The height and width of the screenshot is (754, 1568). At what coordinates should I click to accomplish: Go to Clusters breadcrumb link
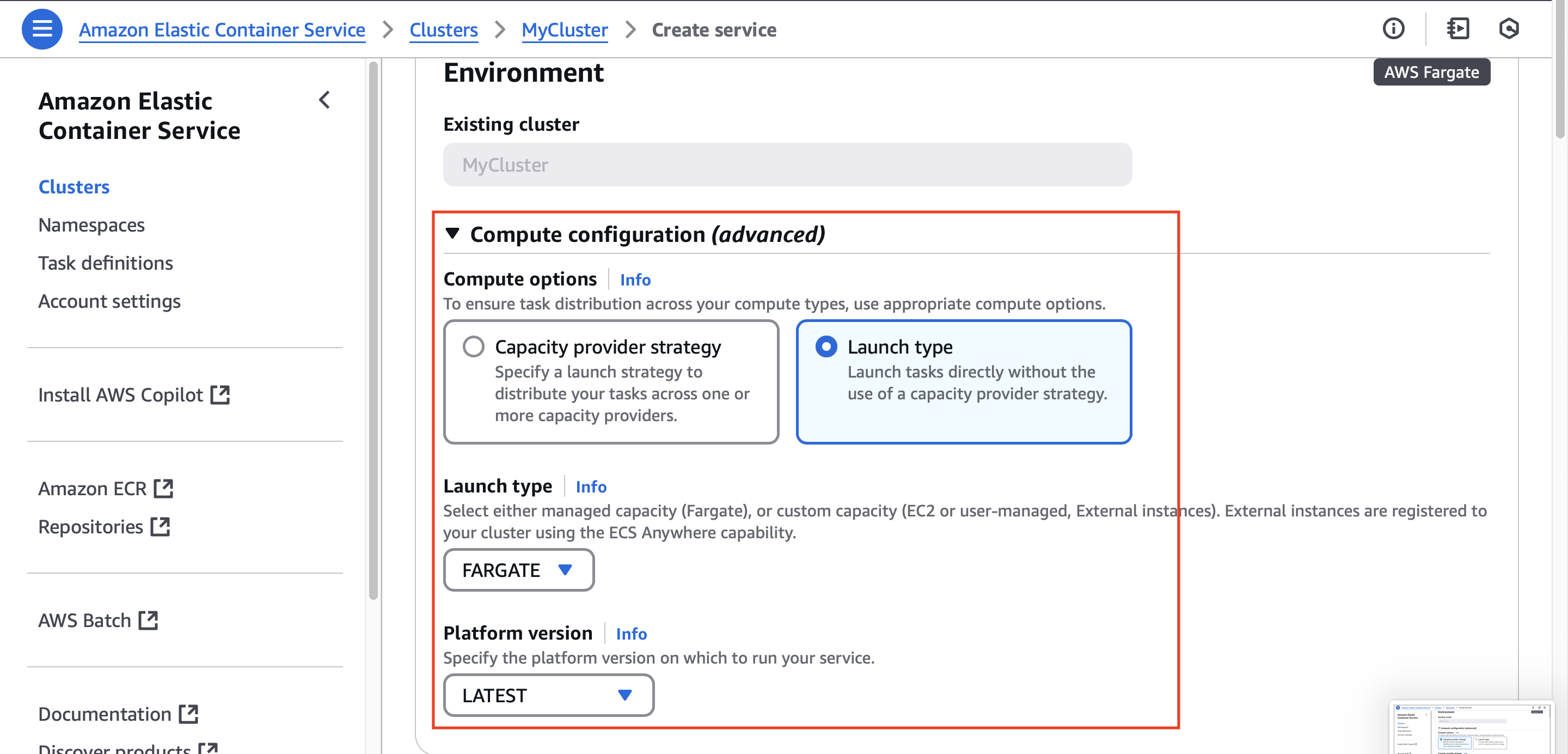(443, 29)
